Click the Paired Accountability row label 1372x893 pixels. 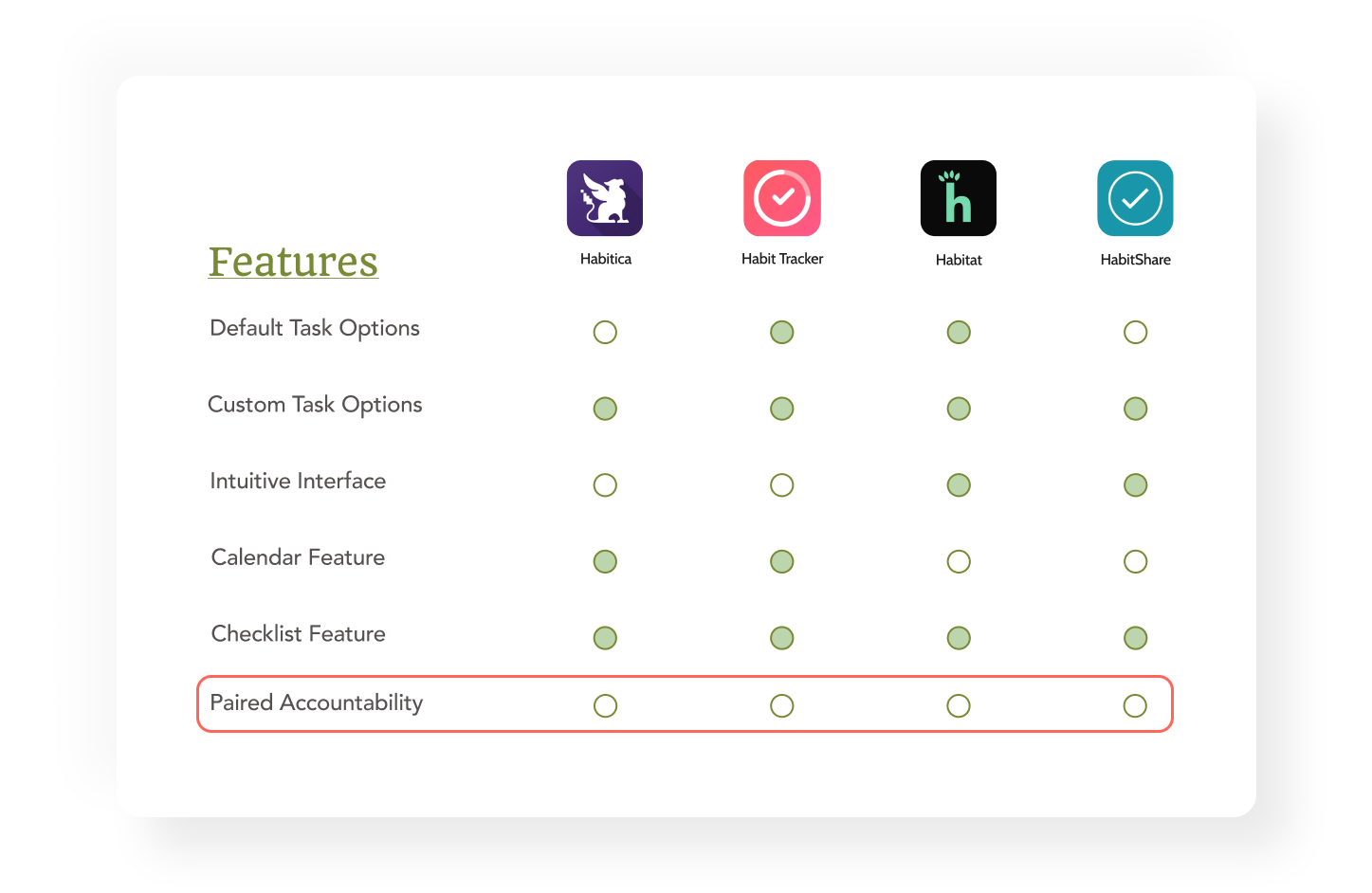[x=316, y=702]
